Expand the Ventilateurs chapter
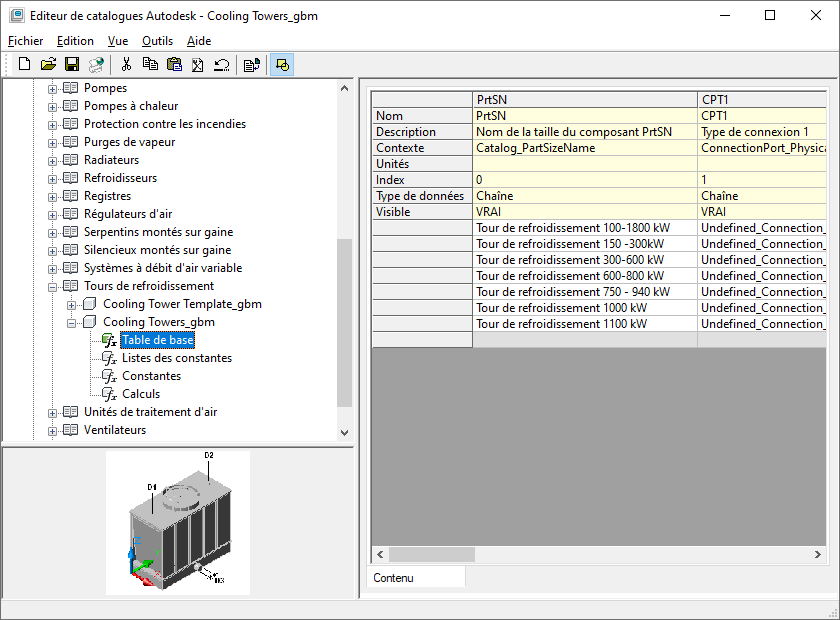 (x=53, y=430)
